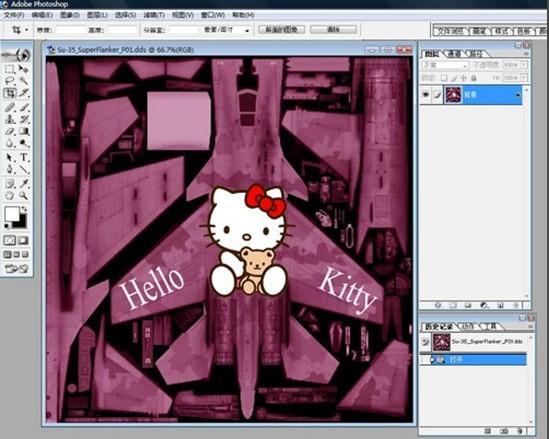Select the Clone Stamp tool
The width and height of the screenshot is (549, 439).
10,119
